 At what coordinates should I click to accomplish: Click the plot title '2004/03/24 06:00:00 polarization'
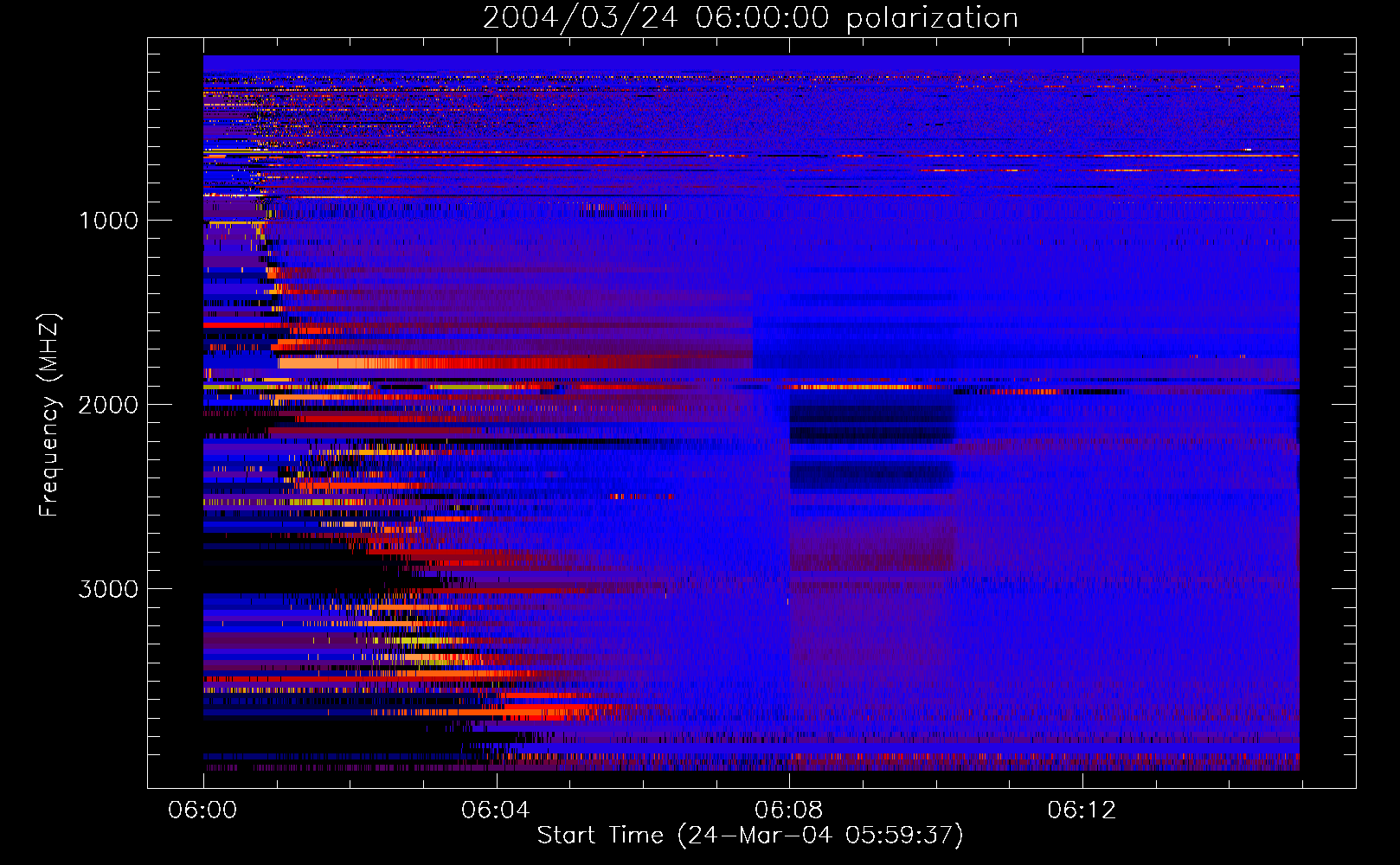(x=750, y=18)
